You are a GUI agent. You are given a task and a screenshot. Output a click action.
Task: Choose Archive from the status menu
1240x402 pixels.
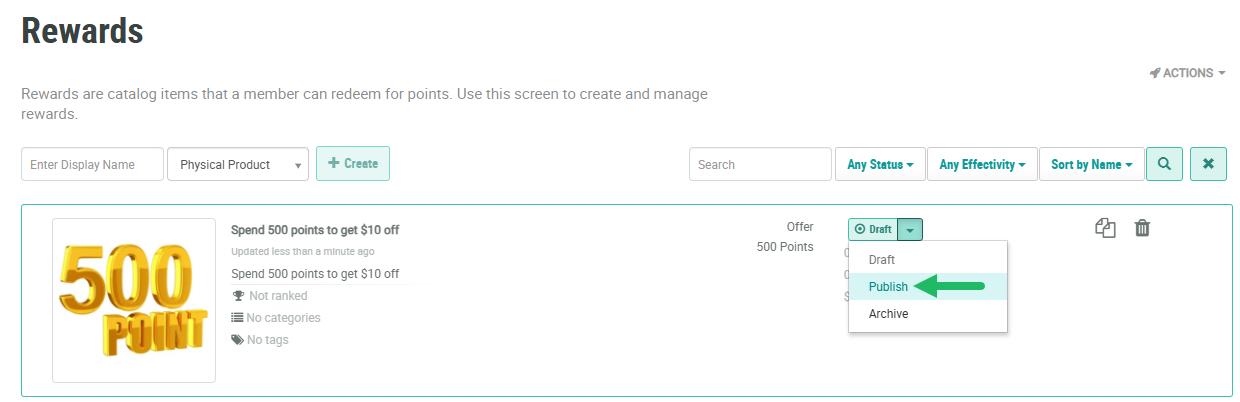[888, 314]
